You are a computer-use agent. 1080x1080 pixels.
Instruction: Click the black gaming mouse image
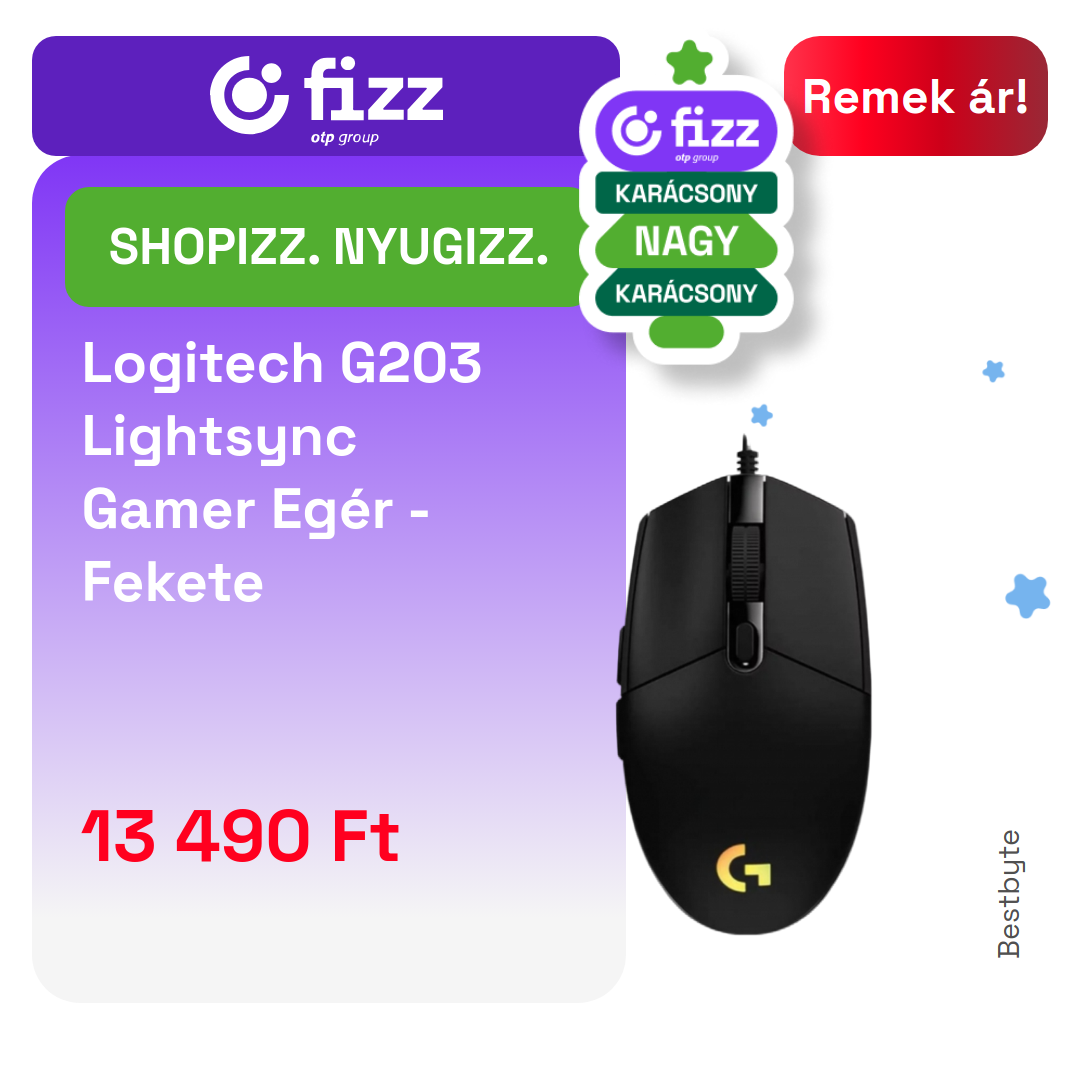point(744,685)
